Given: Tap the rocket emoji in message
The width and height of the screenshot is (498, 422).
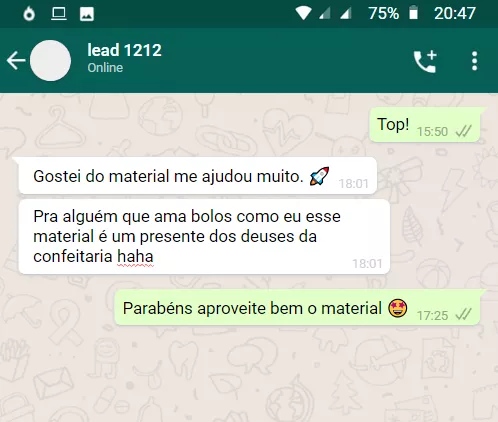Looking at the screenshot, I should (319, 176).
